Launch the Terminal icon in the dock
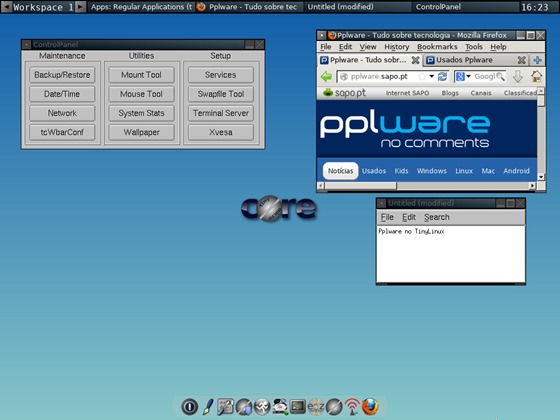 click(x=298, y=406)
